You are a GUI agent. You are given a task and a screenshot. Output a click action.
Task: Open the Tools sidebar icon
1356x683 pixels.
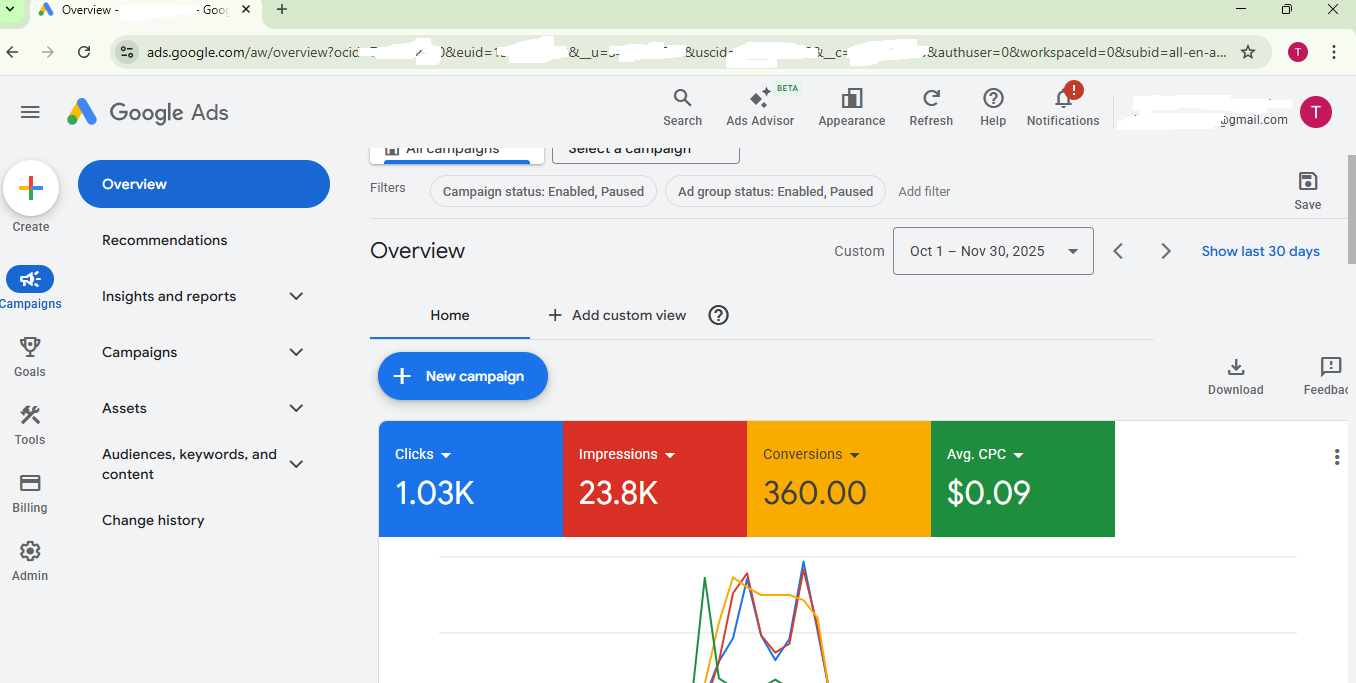point(29,424)
